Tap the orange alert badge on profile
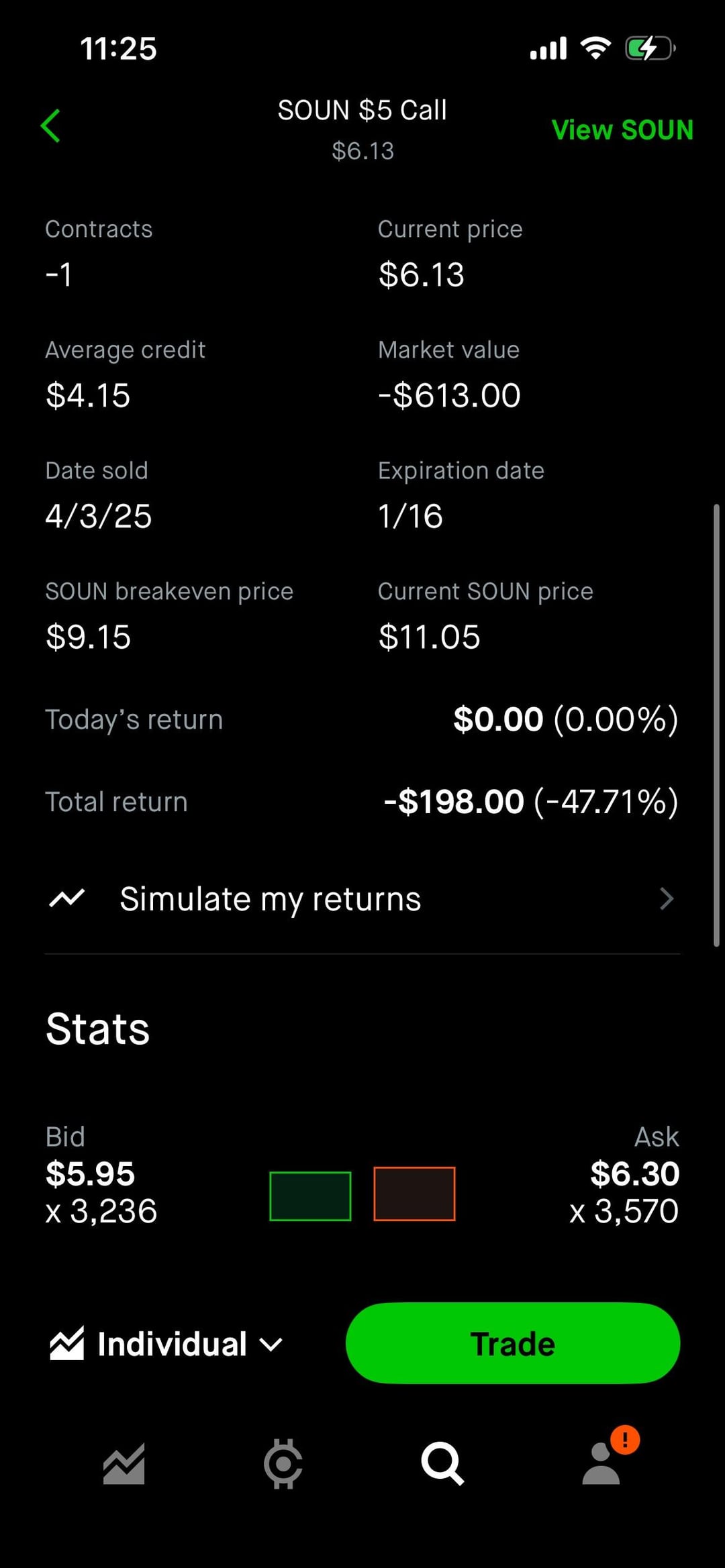 pyautogui.click(x=625, y=1440)
